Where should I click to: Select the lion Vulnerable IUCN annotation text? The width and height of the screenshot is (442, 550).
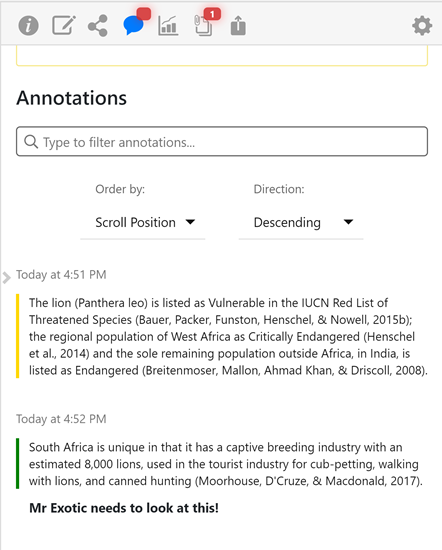pos(228,336)
